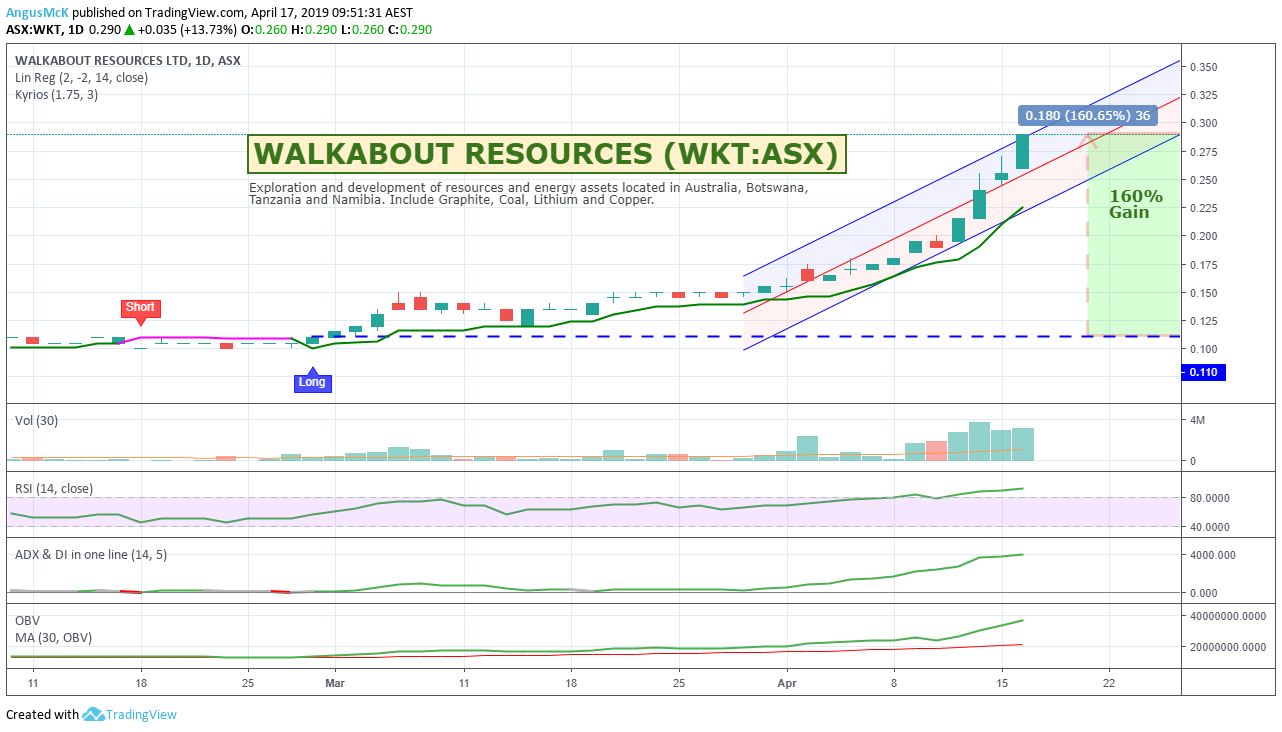Click the 0.100 price axis value
The image size is (1282, 732).
[1203, 349]
